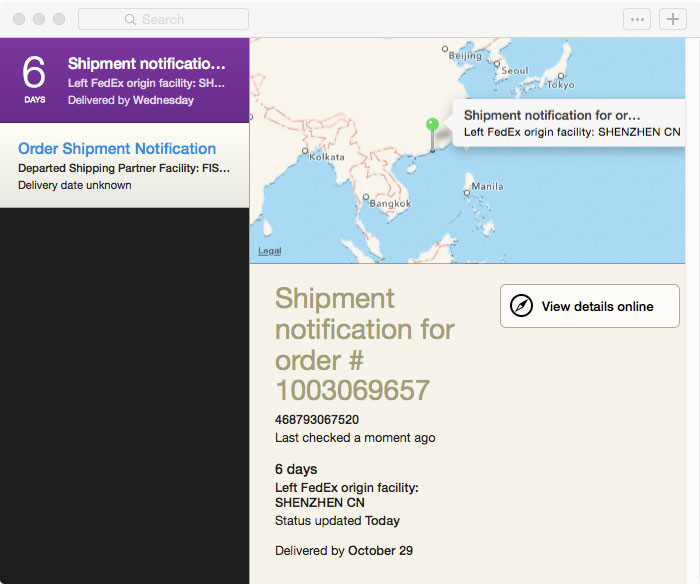
Task: Click the green map pin at Shenzhen
Action: click(432, 135)
